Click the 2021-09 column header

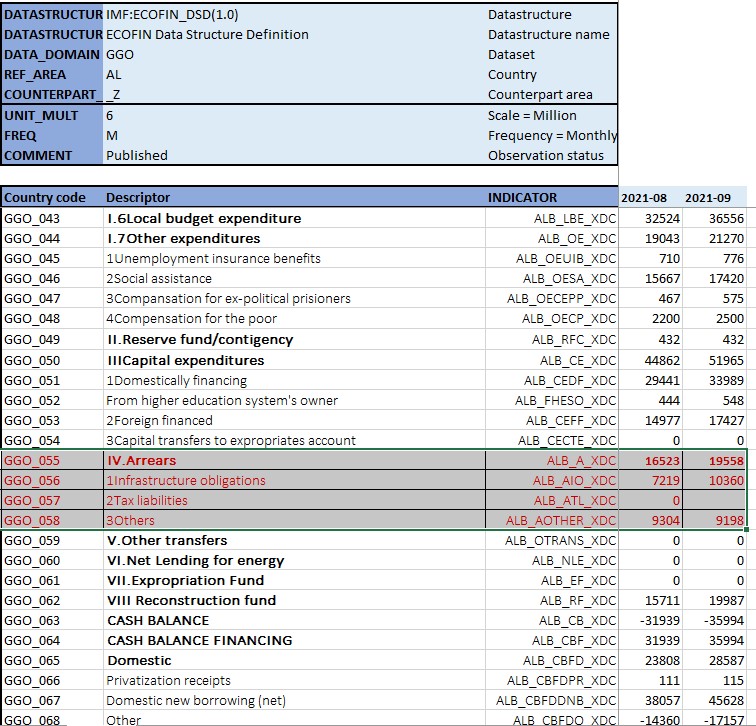tap(715, 197)
